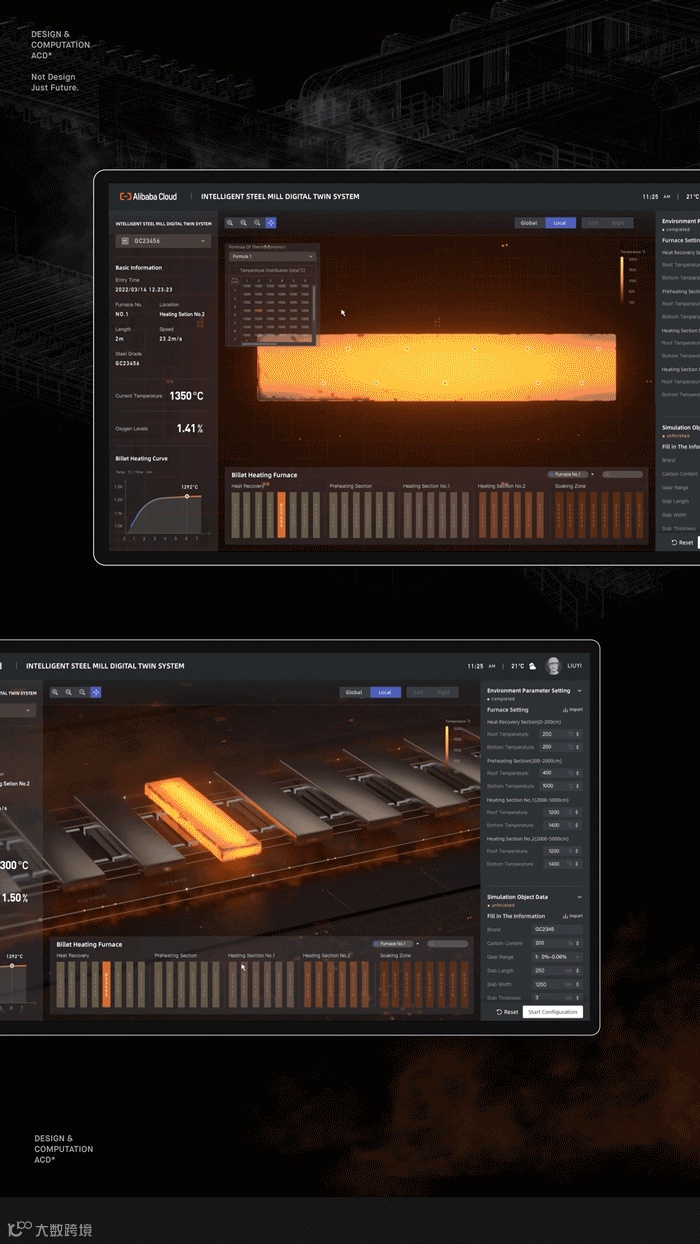Click the Brand input field GC2345
The height and width of the screenshot is (1244, 700).
pyautogui.click(x=557, y=929)
